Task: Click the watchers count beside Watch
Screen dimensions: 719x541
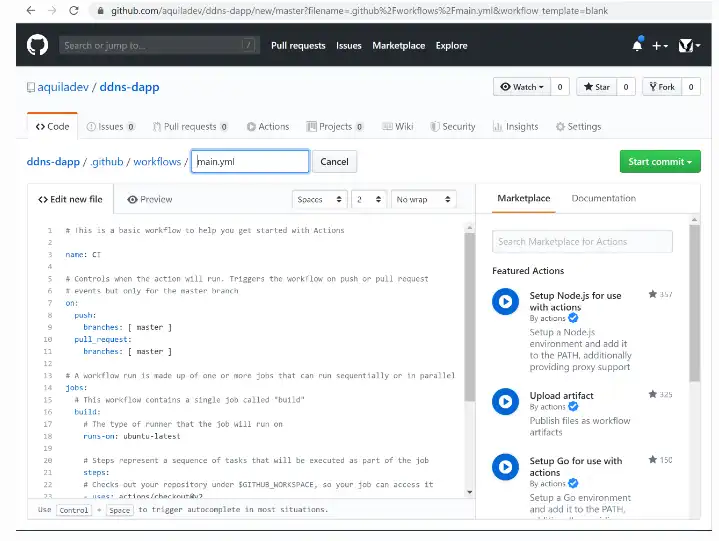Action: (560, 87)
